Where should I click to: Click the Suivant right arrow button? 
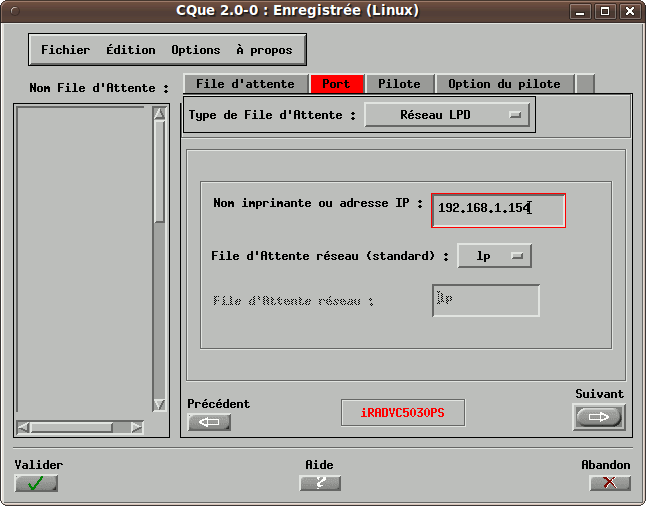[x=598, y=417]
